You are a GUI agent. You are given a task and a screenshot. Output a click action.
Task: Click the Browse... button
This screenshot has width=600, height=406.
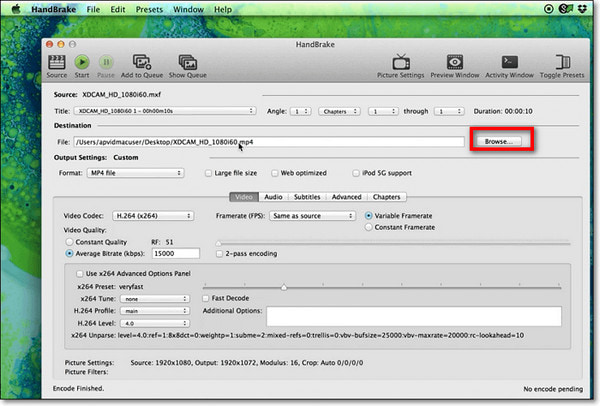coord(499,142)
